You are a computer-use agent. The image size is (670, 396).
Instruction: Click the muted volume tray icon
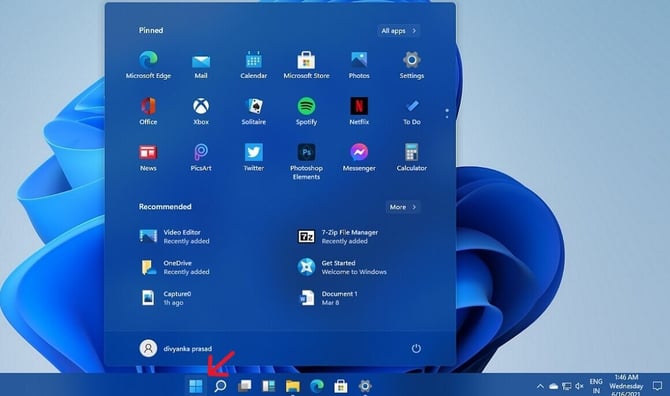point(579,386)
